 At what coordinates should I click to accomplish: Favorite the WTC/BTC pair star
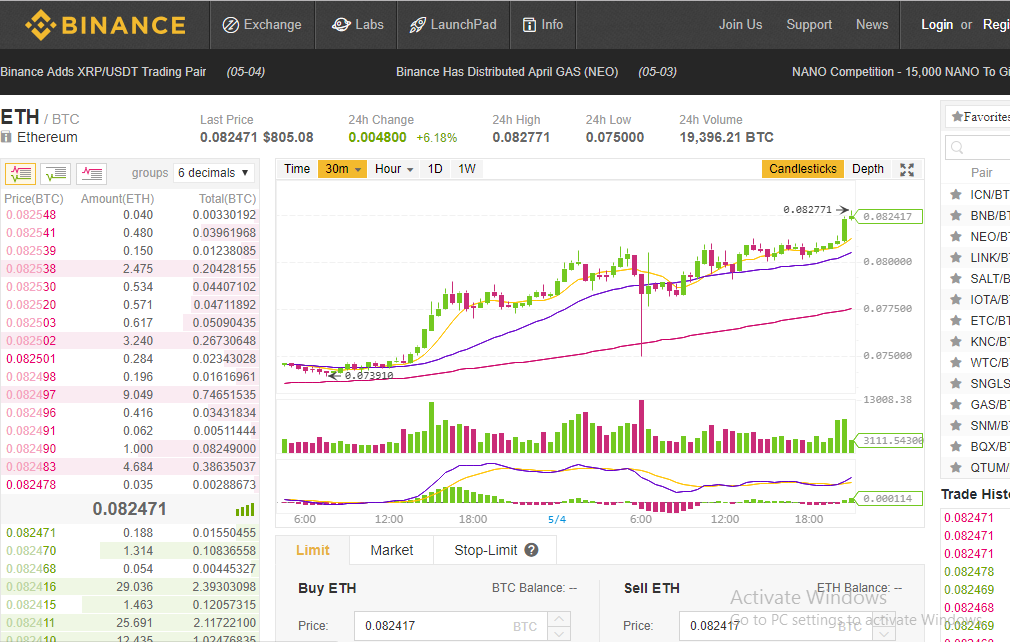click(x=956, y=363)
